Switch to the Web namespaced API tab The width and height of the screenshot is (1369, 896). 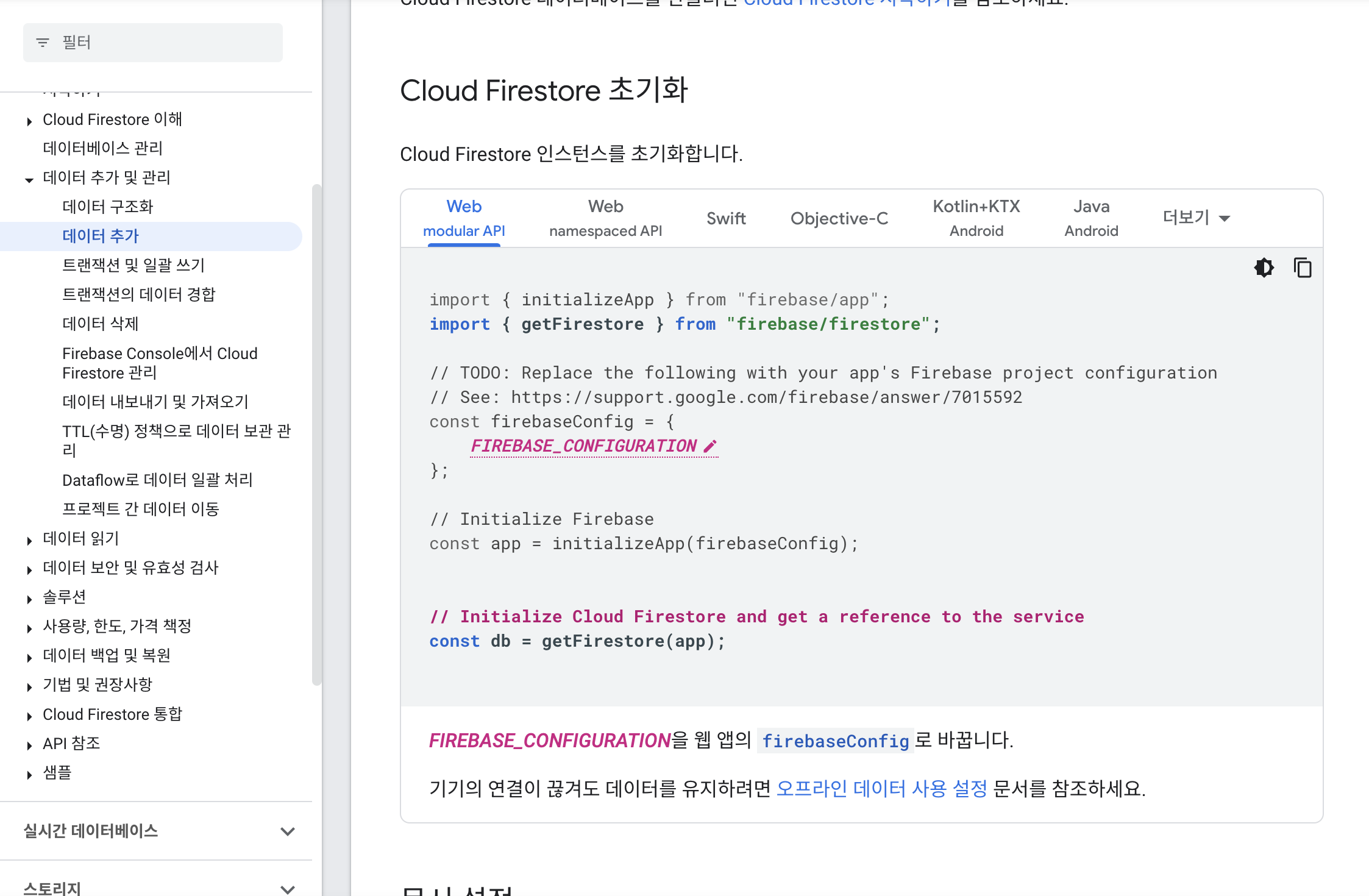[x=605, y=218]
